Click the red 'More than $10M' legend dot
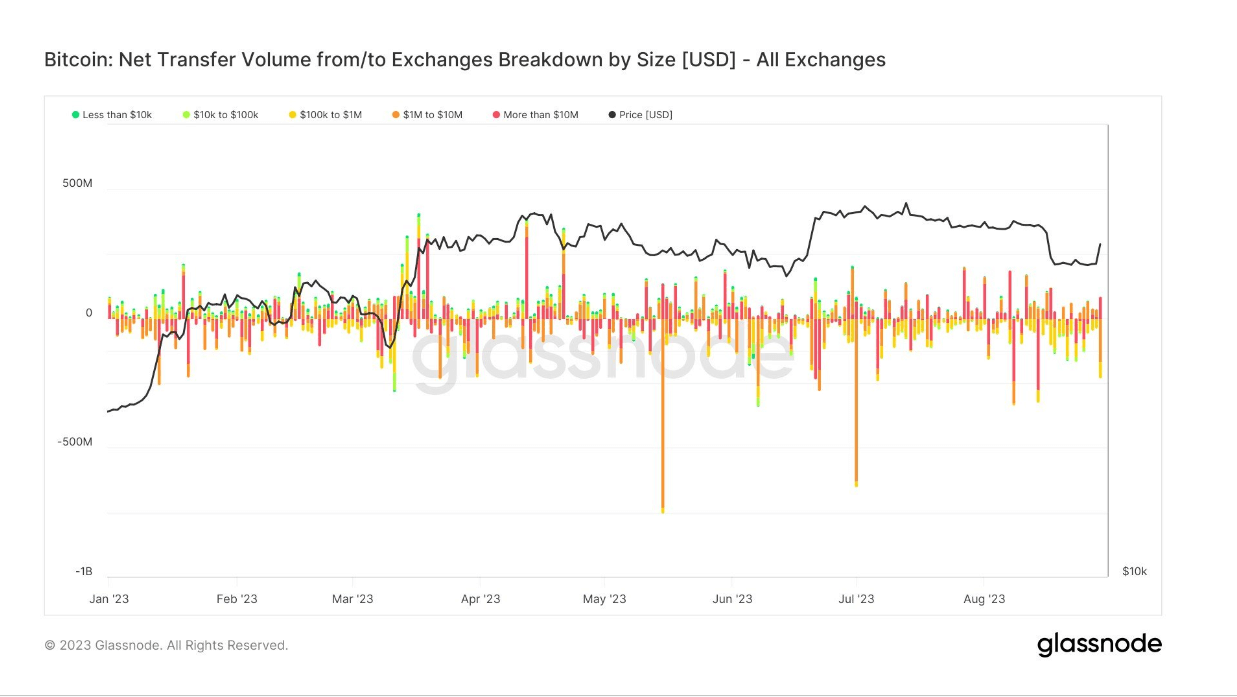This screenshot has height=697, width=1237. click(x=496, y=115)
